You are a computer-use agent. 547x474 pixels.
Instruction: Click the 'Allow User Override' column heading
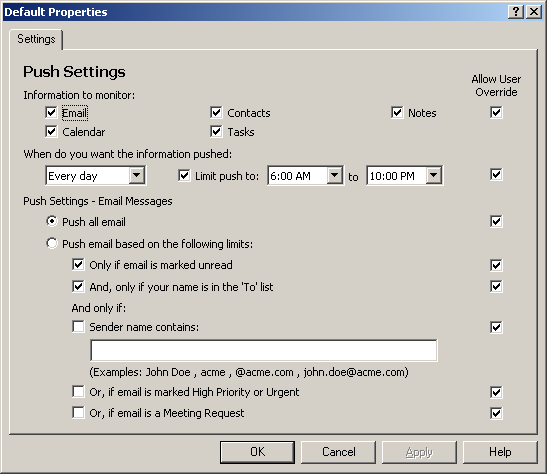tap(496, 85)
